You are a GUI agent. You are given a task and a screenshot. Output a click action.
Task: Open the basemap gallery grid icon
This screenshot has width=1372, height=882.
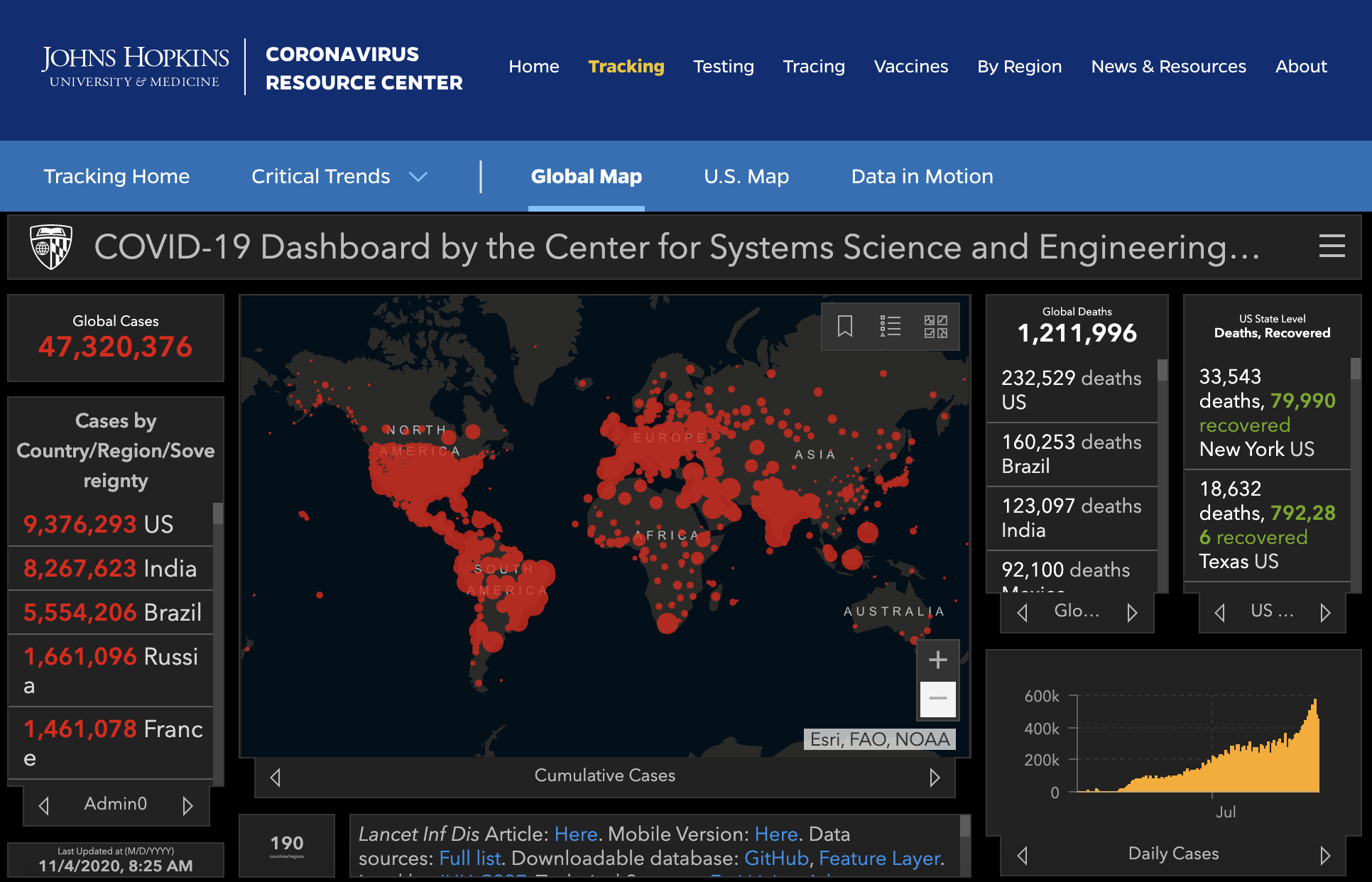click(935, 327)
